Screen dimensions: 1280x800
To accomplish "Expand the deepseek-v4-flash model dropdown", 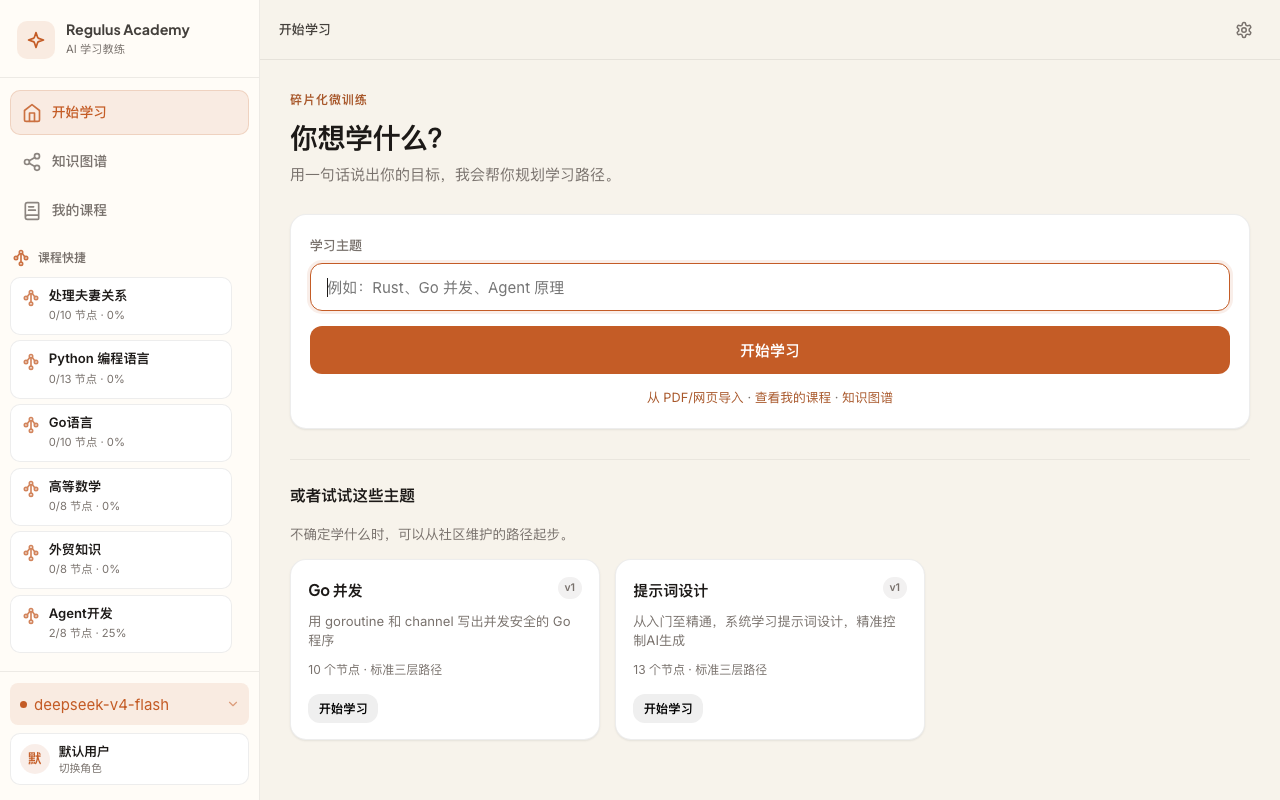I will [x=129, y=704].
